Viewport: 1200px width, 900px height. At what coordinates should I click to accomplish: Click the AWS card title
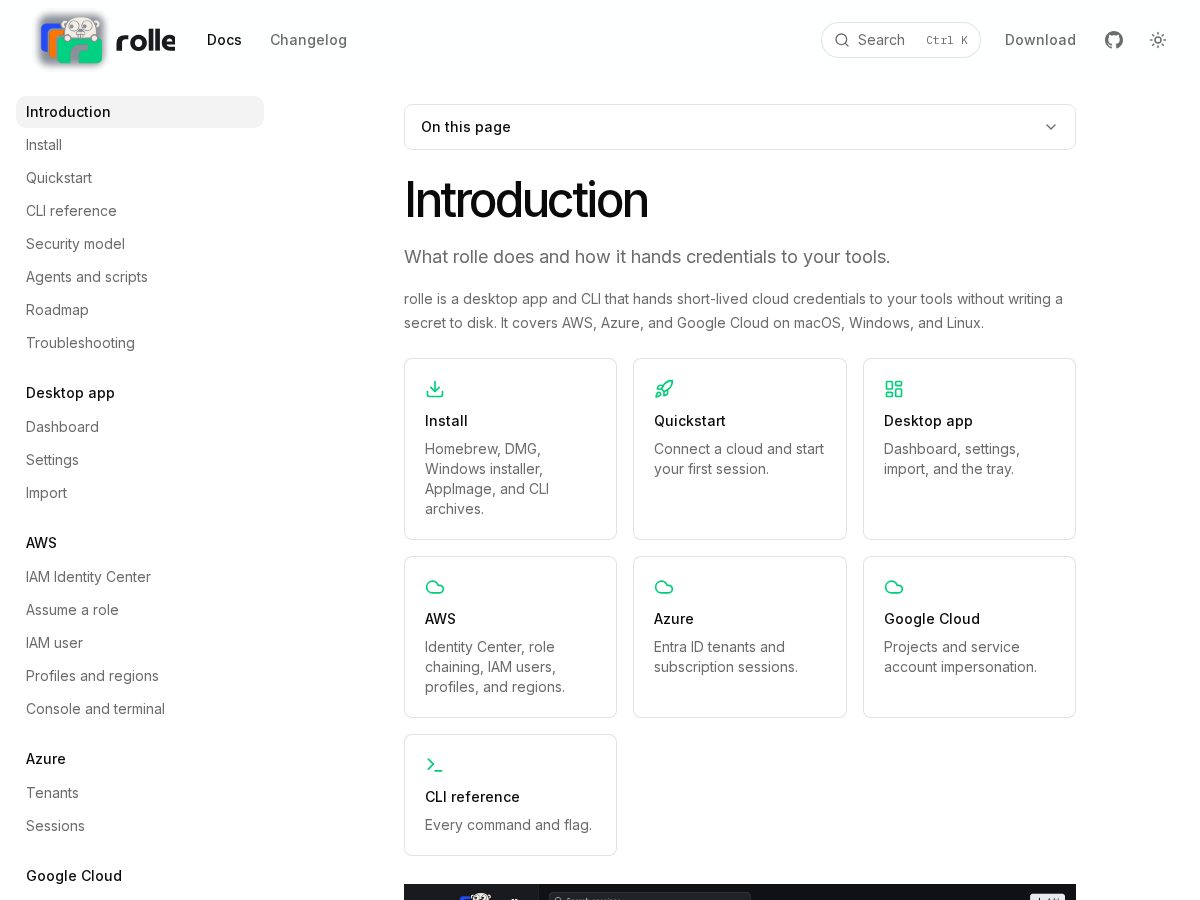click(x=440, y=619)
